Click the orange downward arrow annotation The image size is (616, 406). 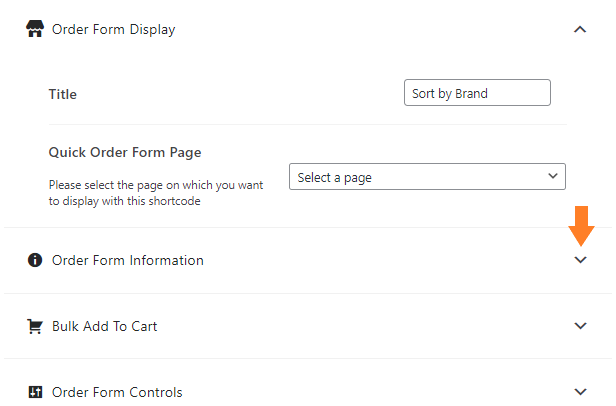[581, 226]
